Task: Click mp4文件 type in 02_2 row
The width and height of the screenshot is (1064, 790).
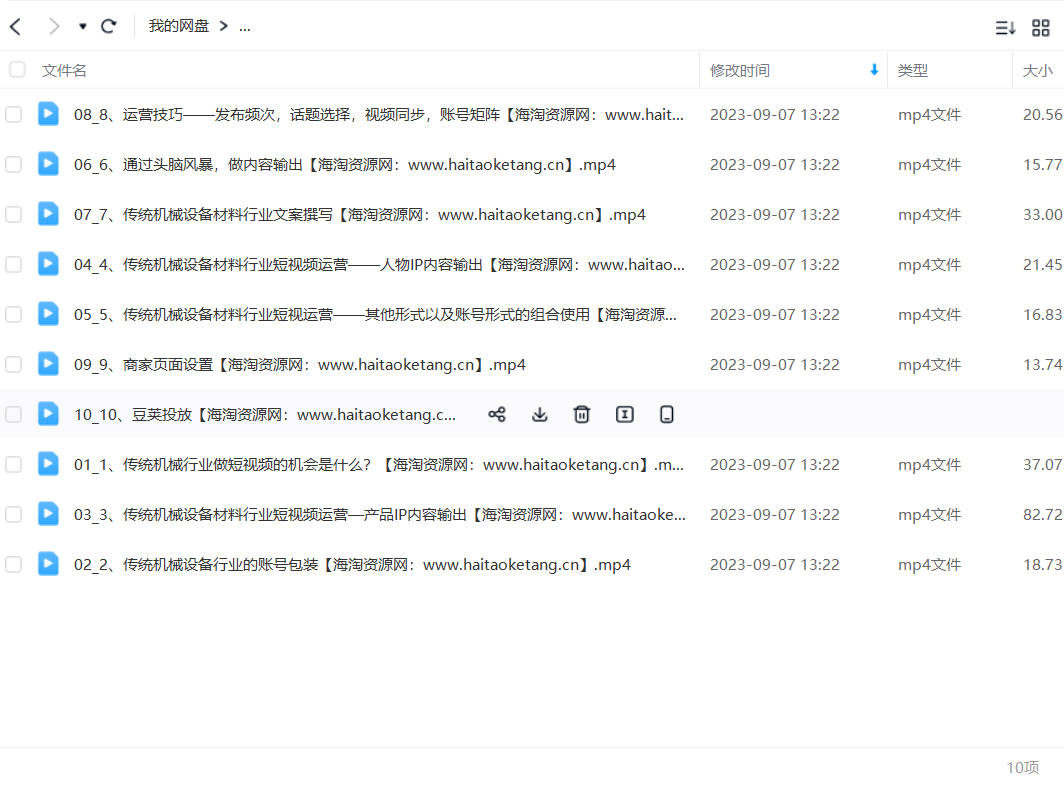Action: (930, 565)
